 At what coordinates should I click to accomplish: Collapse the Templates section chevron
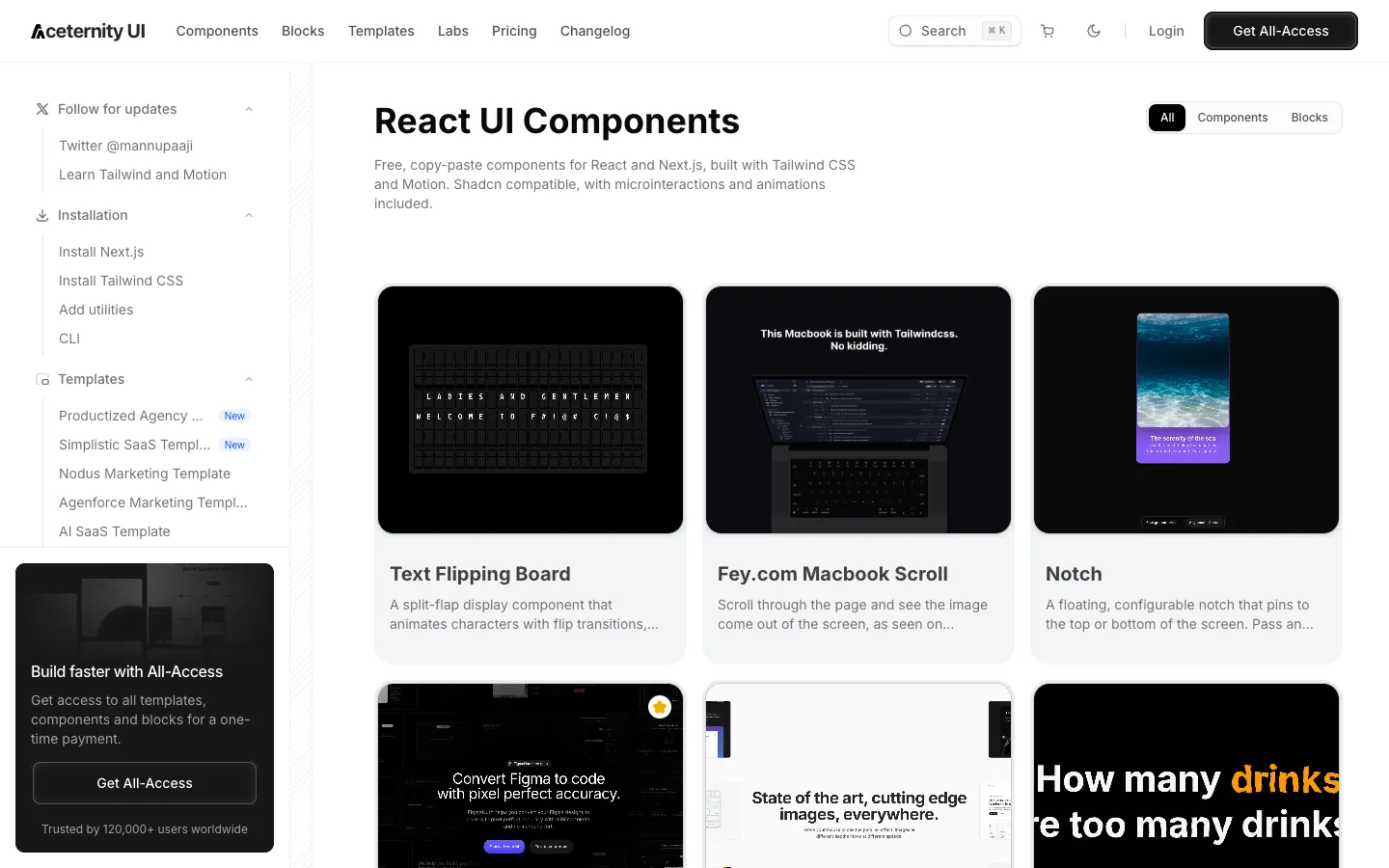249,379
